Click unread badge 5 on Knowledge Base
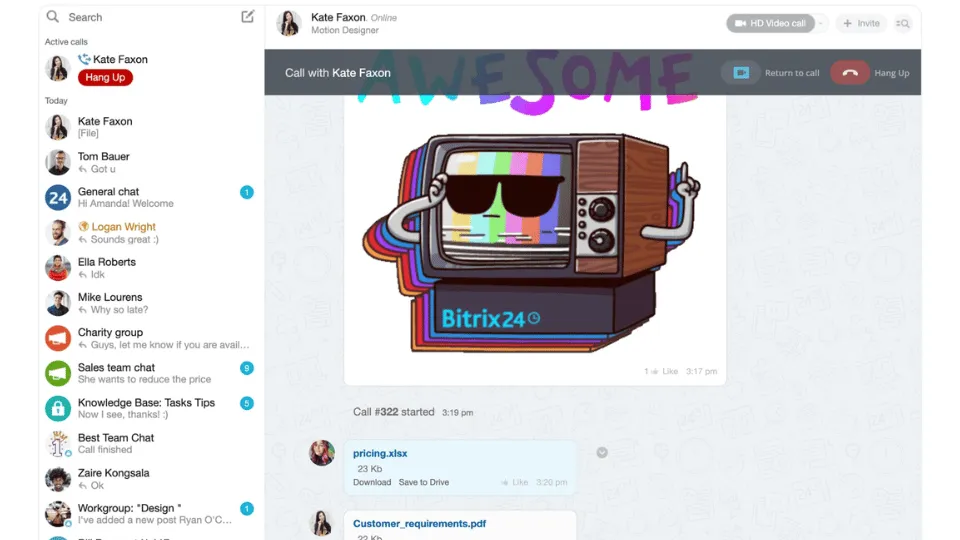Viewport: 960px width, 540px height. (x=247, y=403)
